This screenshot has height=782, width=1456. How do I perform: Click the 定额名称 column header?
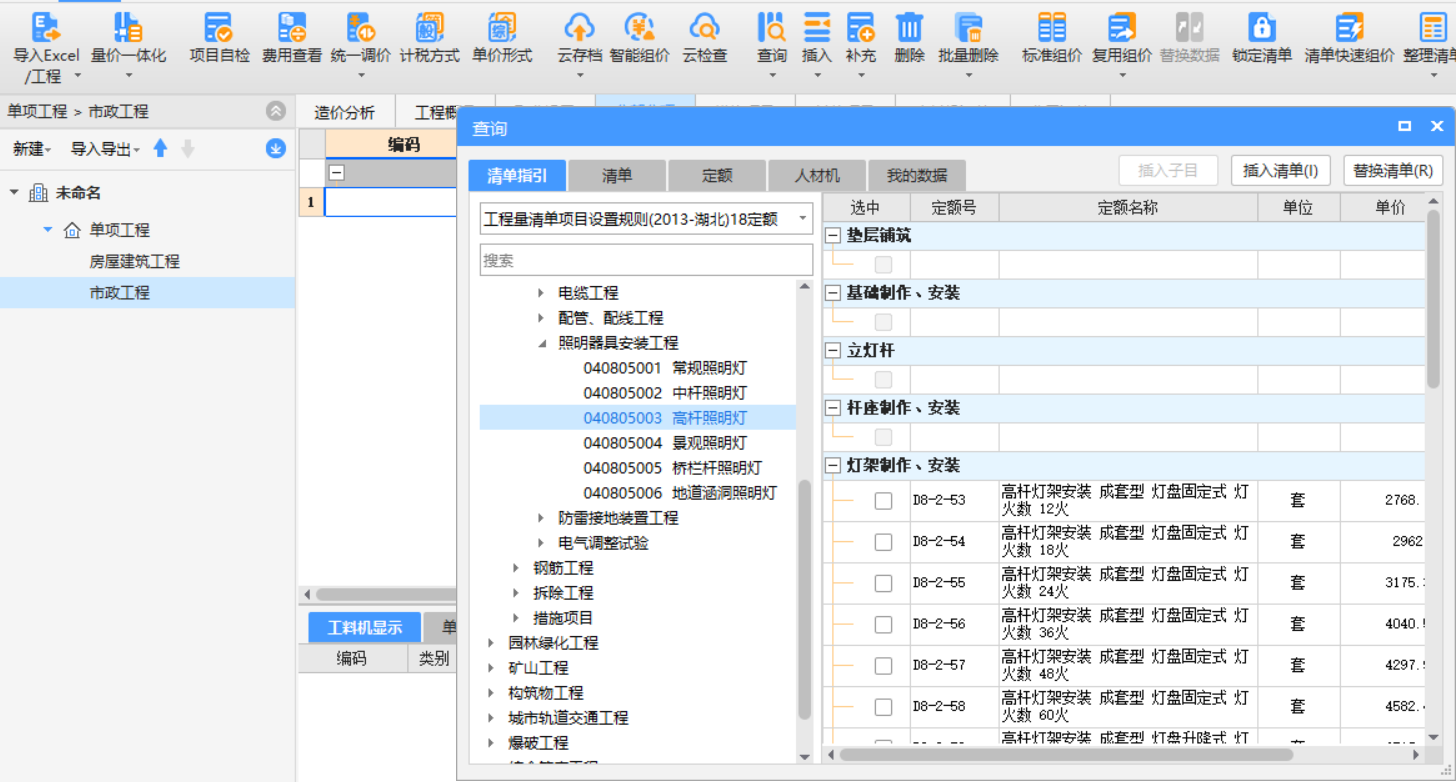[1128, 207]
